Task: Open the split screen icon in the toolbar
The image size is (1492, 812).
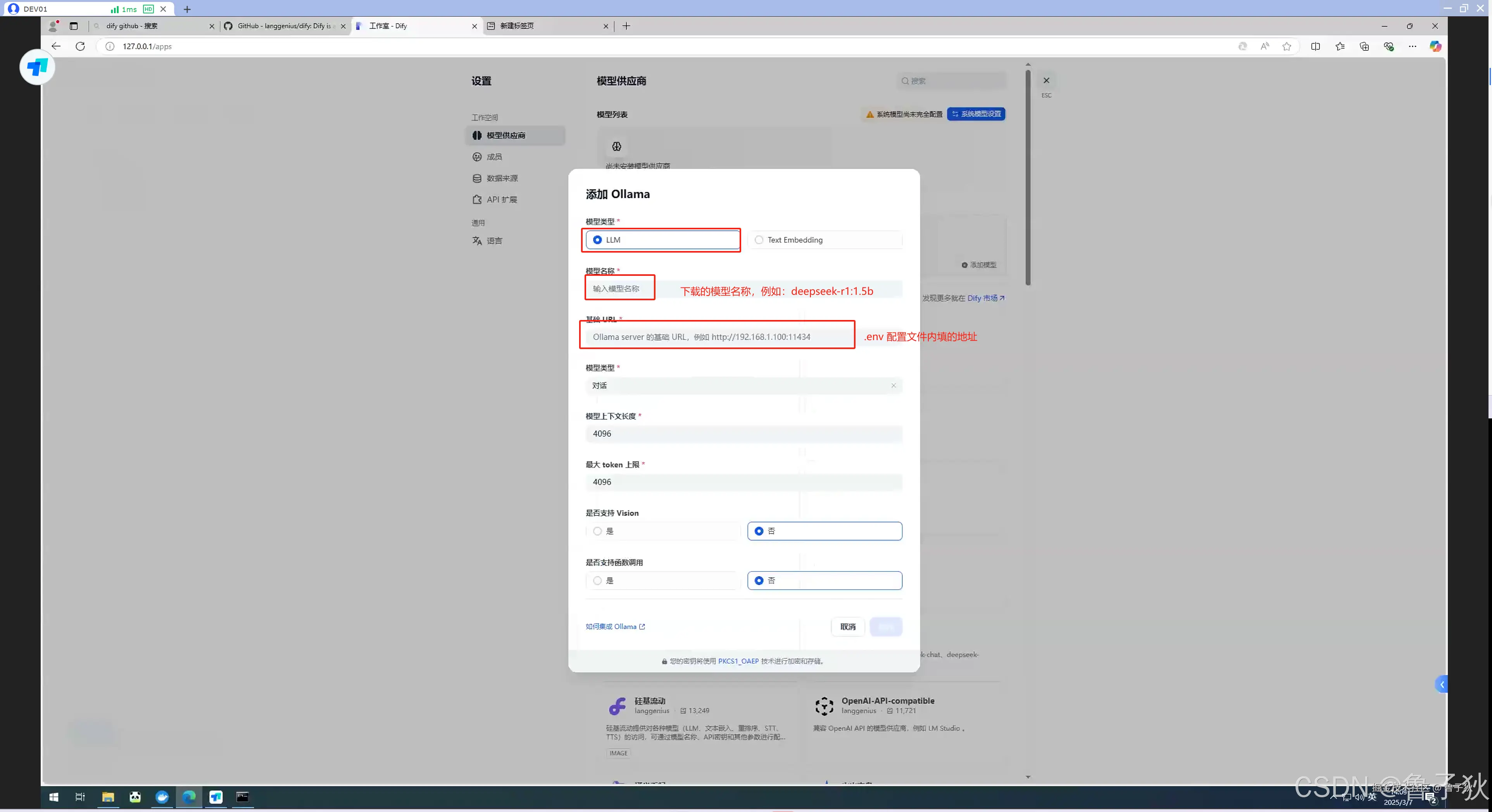Action: coord(1315,46)
